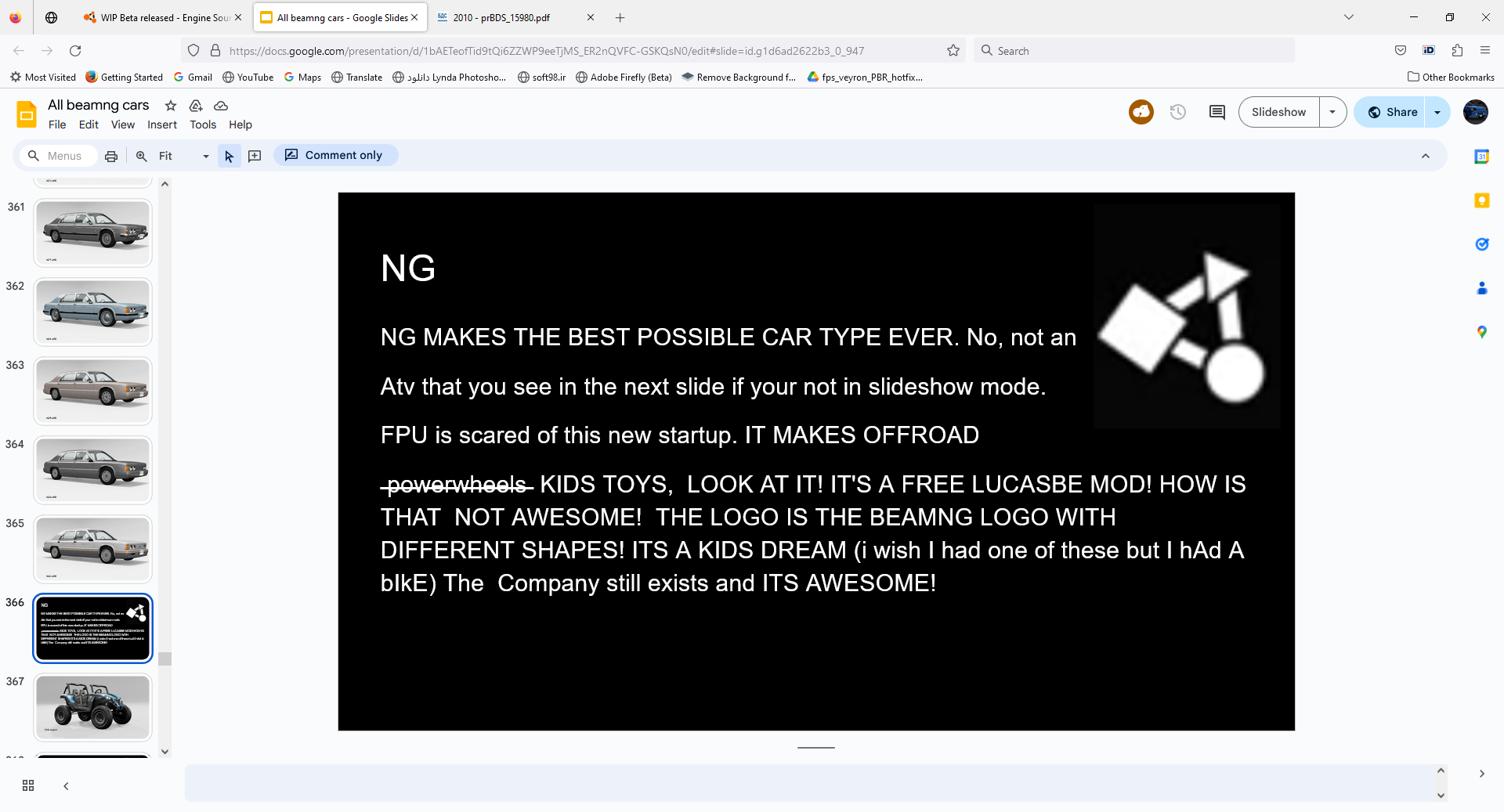Choose the select cursor tool

coord(229,156)
